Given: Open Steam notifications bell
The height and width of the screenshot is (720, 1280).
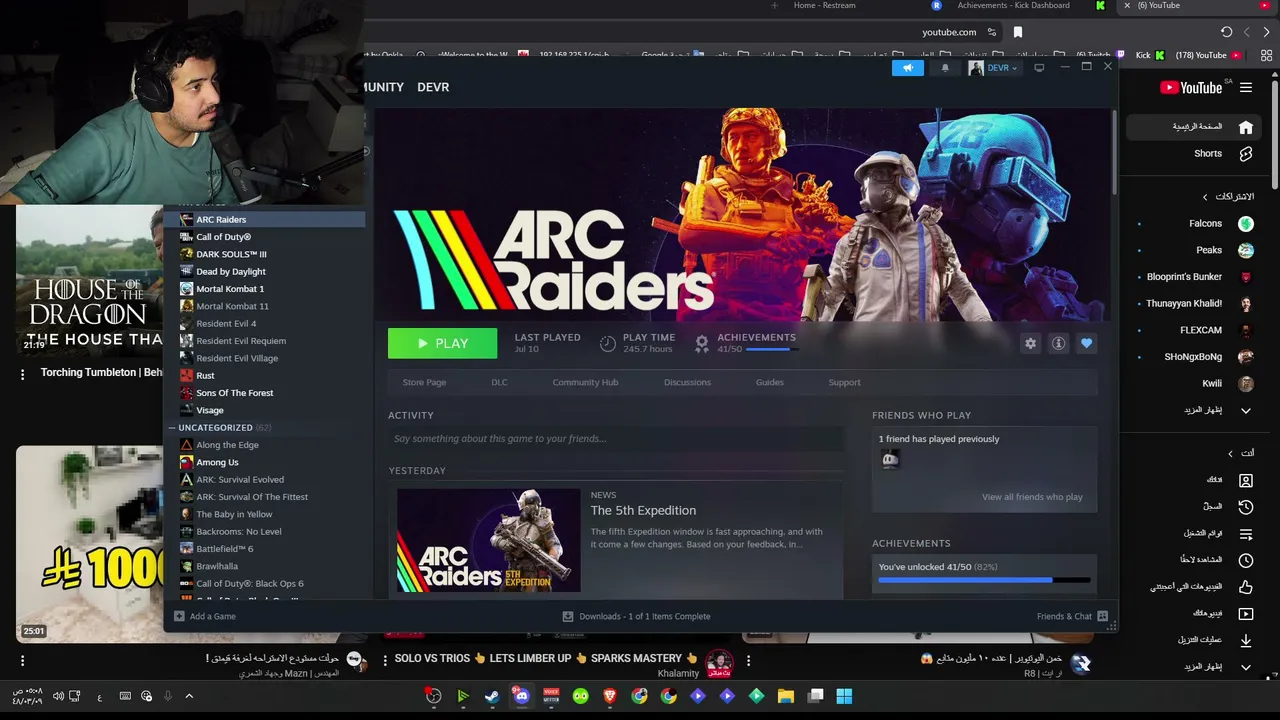Looking at the screenshot, I should pyautogui.click(x=945, y=68).
